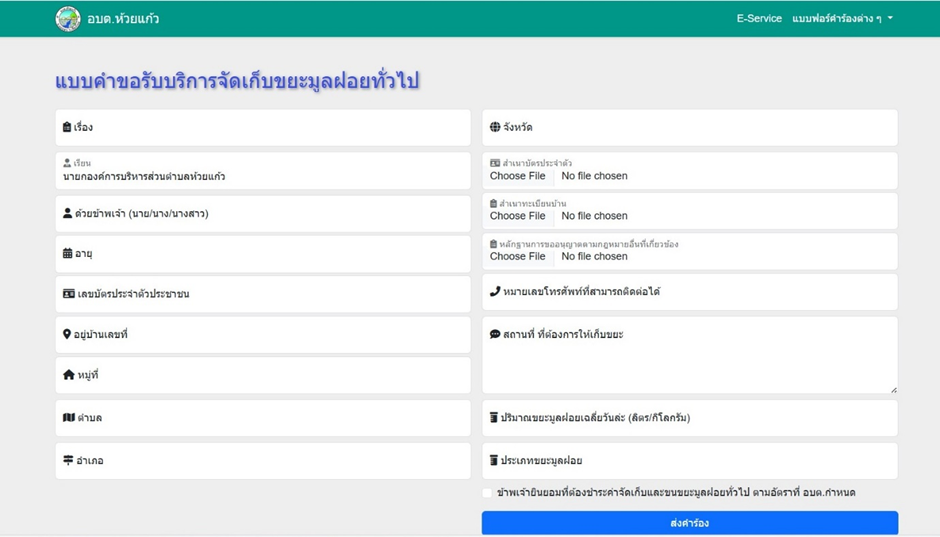Click the อบต.ห้วยแก้ว brand link

pyautogui.click(x=123, y=19)
